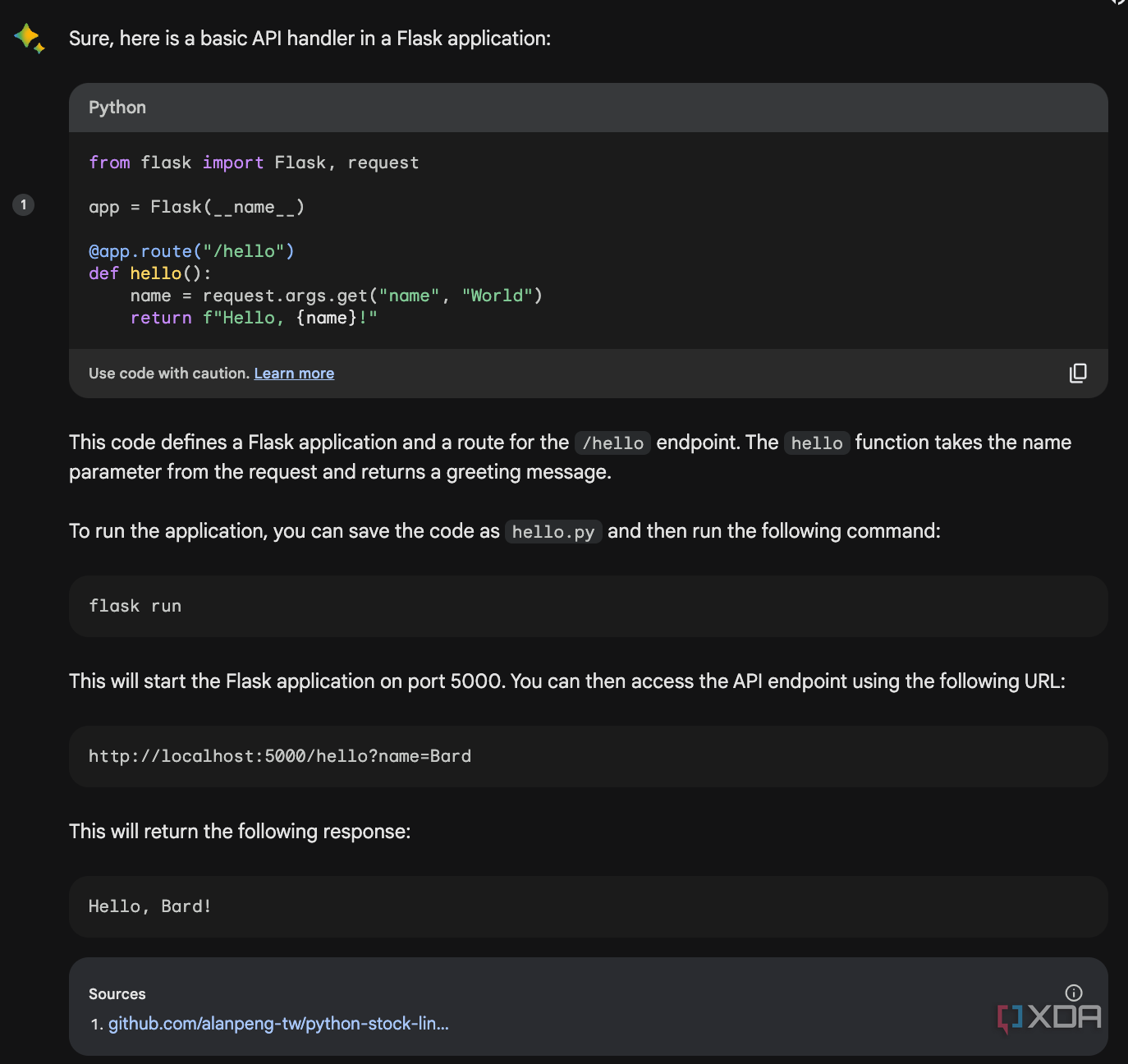Click the Sources heading
Screen dimensions: 1128x1064
[117, 994]
